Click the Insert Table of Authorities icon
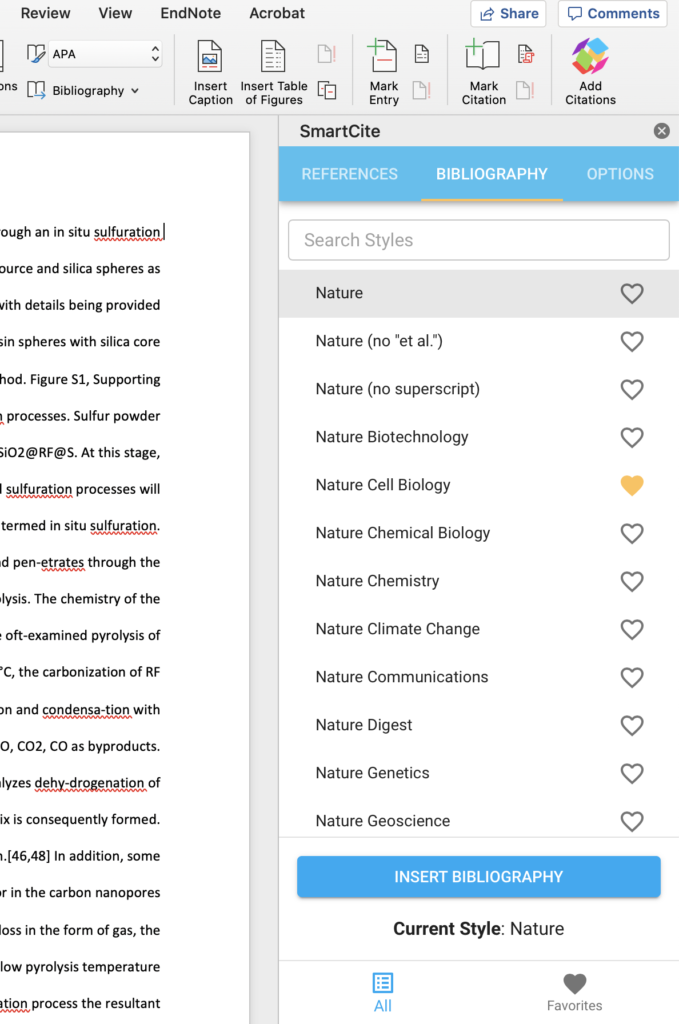Screen dimensions: 679x1024 click(526, 54)
